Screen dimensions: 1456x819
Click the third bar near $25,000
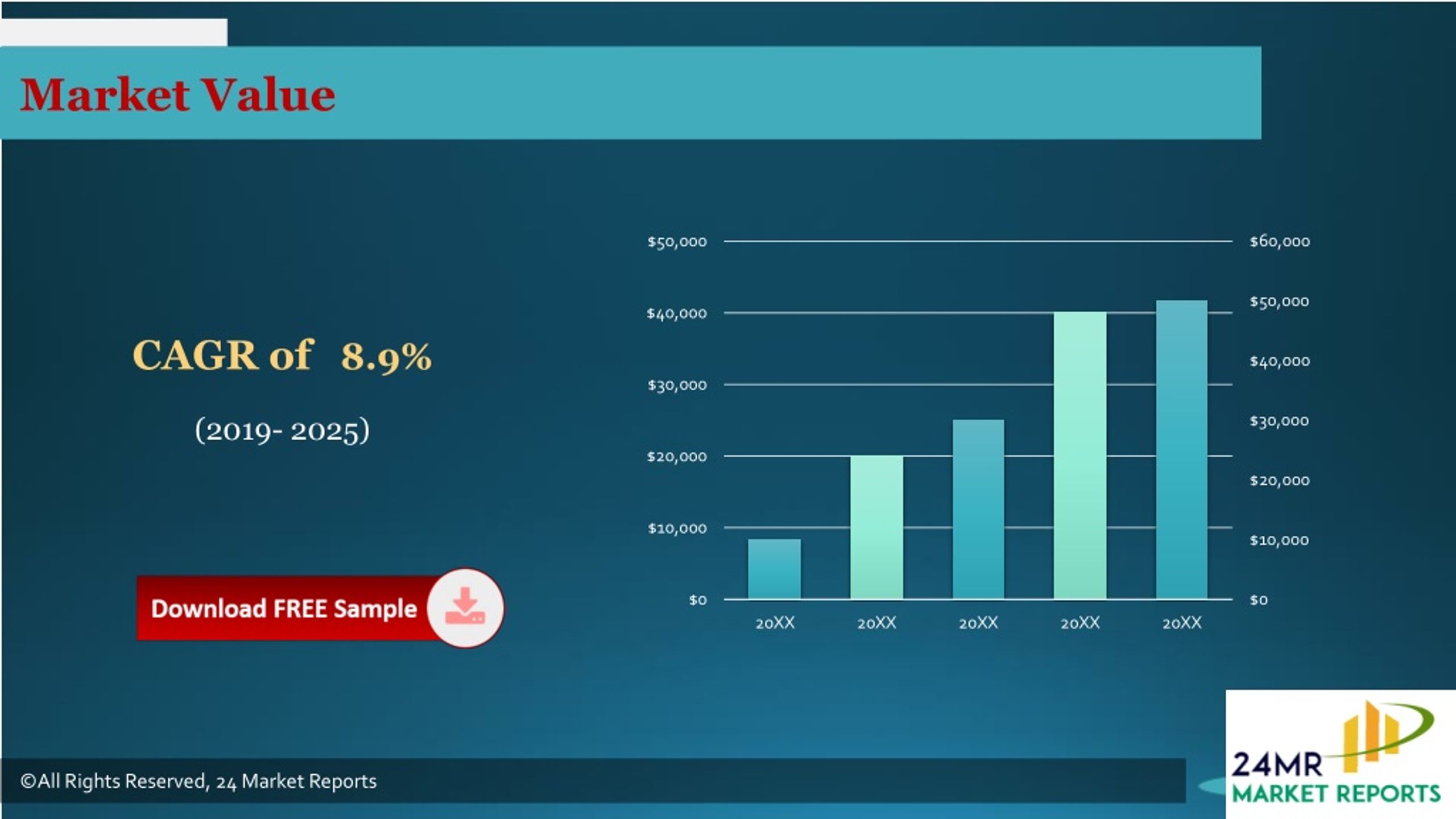pos(978,509)
